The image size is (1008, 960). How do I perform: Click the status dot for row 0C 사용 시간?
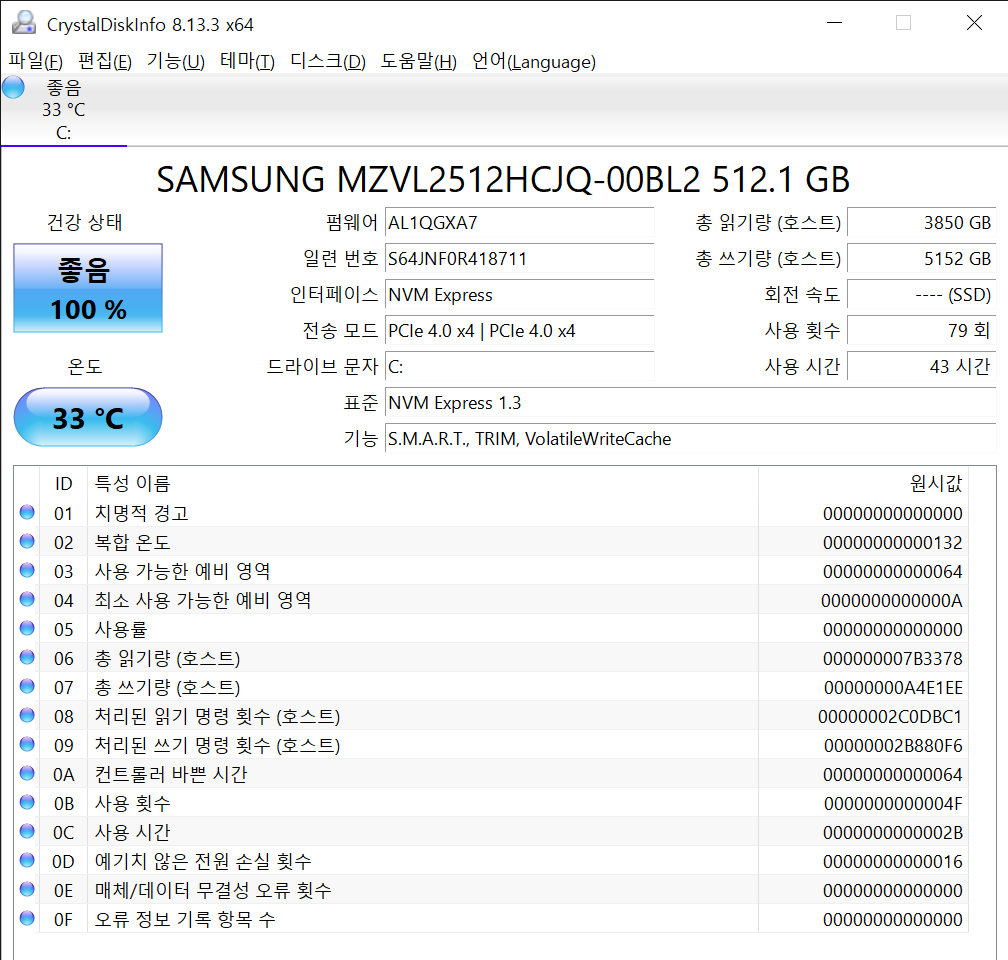click(27, 831)
